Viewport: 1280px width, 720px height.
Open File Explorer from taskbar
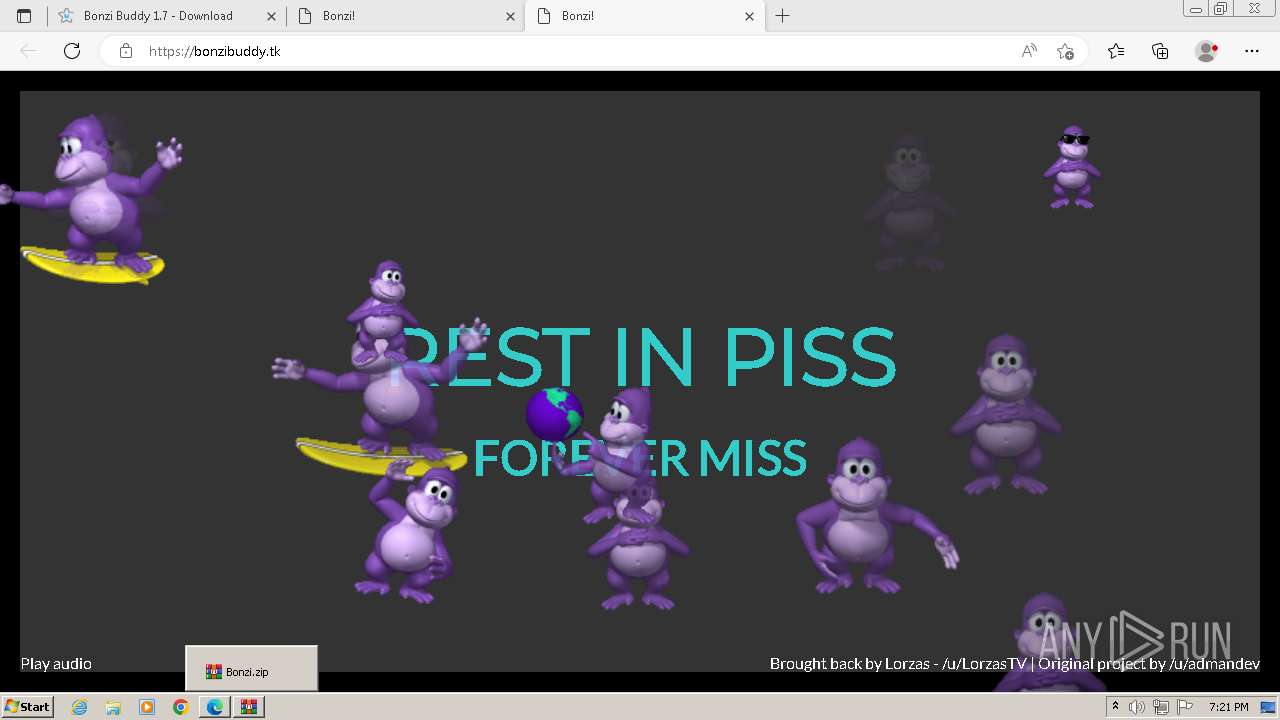(x=113, y=707)
